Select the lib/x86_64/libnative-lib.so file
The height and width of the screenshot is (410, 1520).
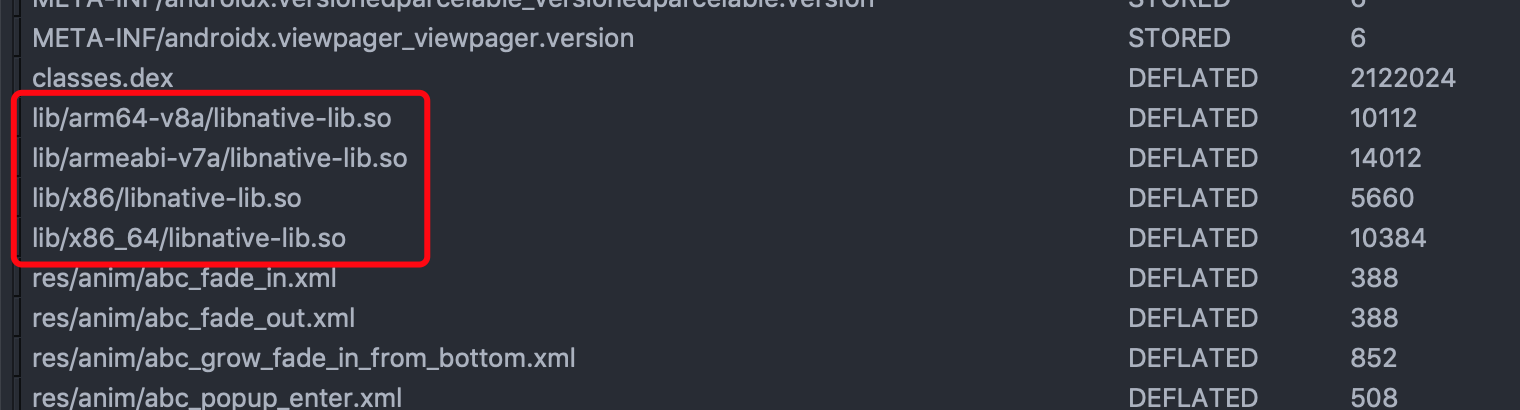point(189,238)
